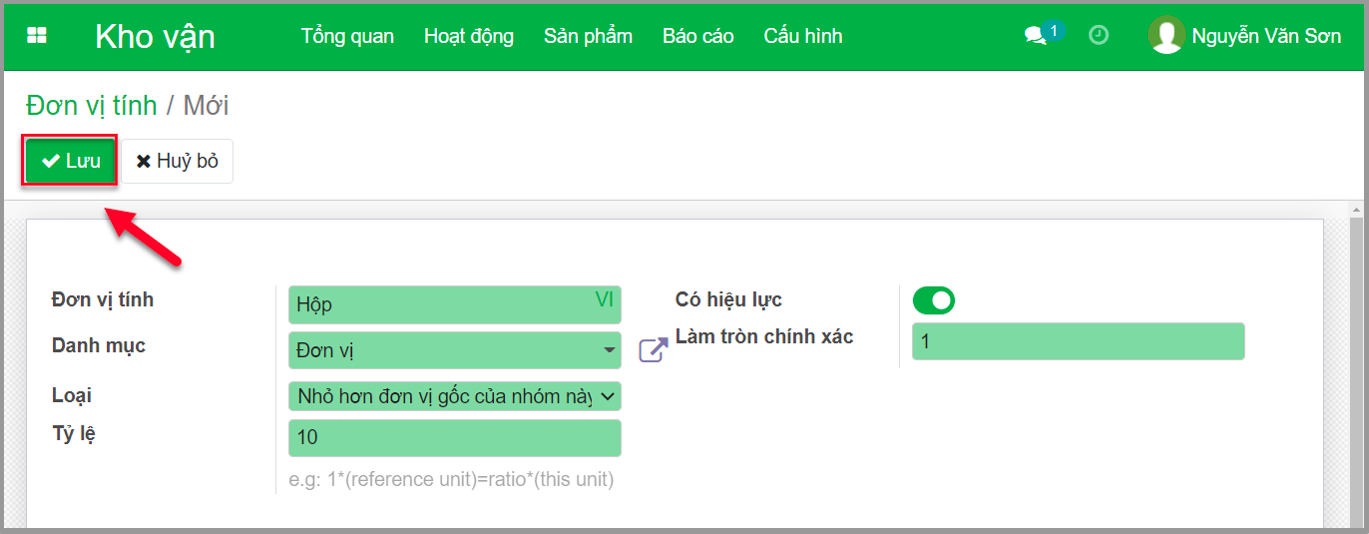
Task: Click the Tỷ lệ ratio field
Action: (x=454, y=438)
